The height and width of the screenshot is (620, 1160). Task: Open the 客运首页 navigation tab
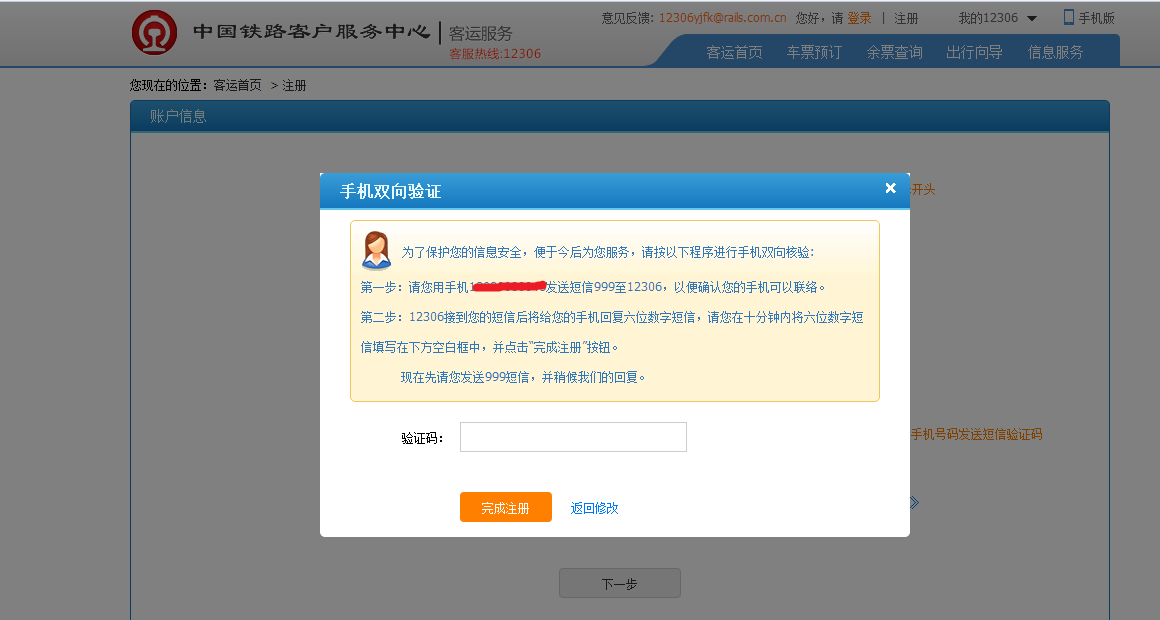pos(734,53)
